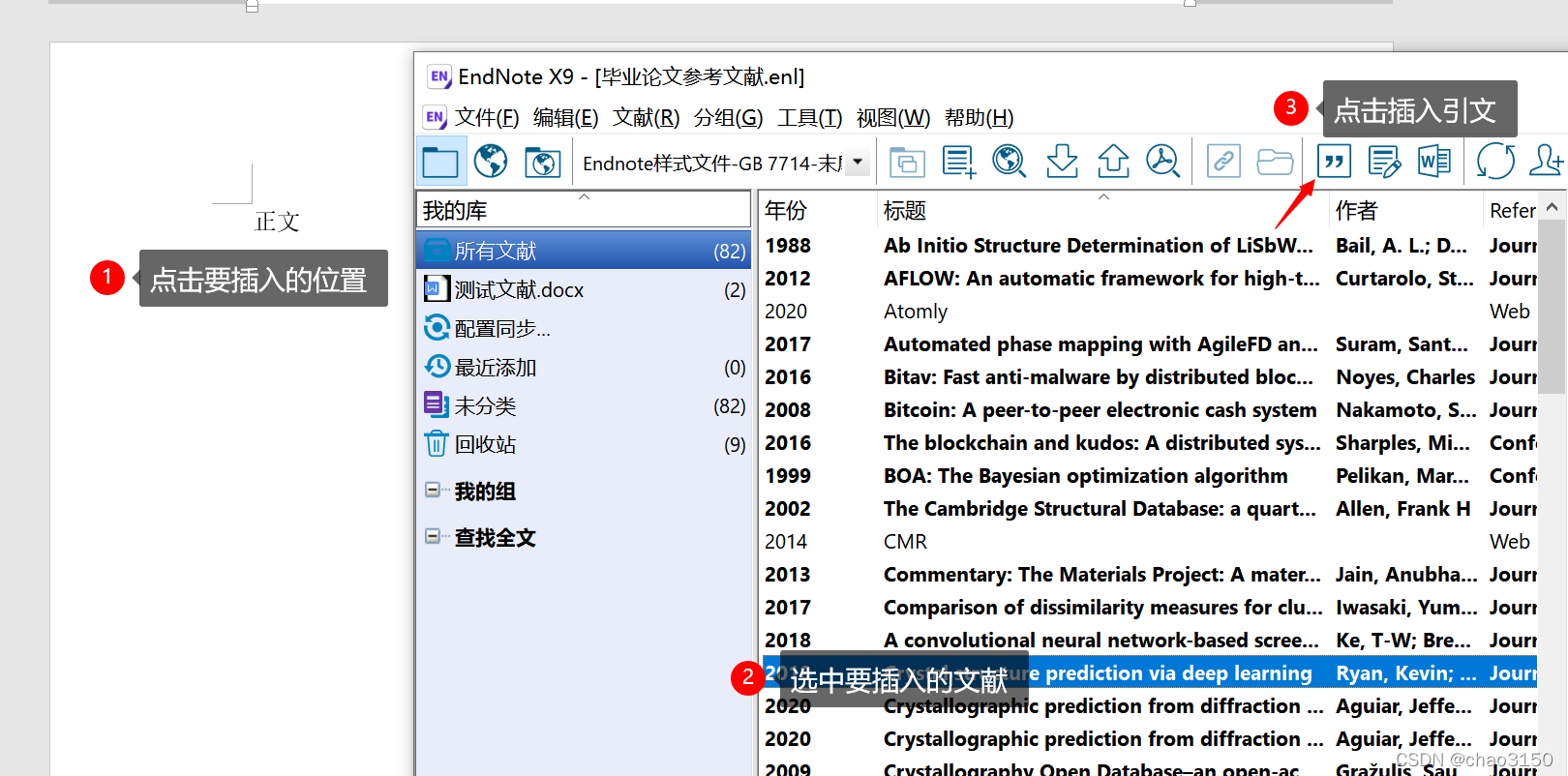This screenshot has width=1568, height=776.
Task: Select The blockchain and kudos reference
Action: point(1149,443)
